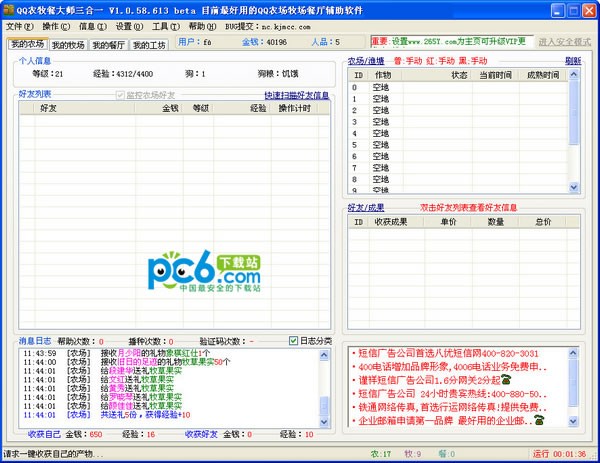Click the 收获好友 link
The width and height of the screenshot is (600, 463).
pyautogui.click(x=201, y=434)
